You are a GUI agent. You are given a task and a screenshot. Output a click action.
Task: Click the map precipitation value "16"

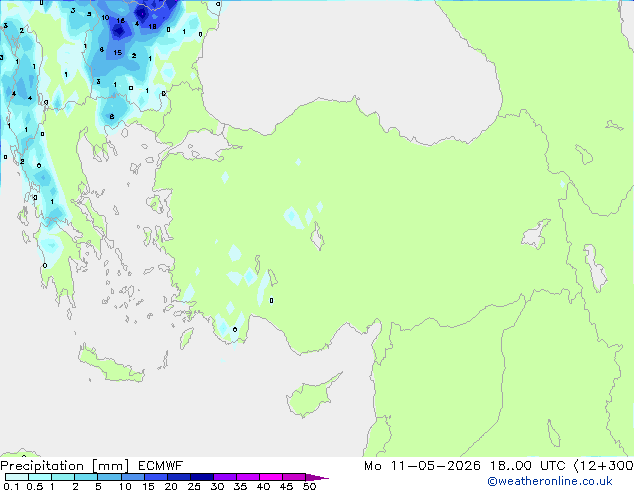[120, 20]
